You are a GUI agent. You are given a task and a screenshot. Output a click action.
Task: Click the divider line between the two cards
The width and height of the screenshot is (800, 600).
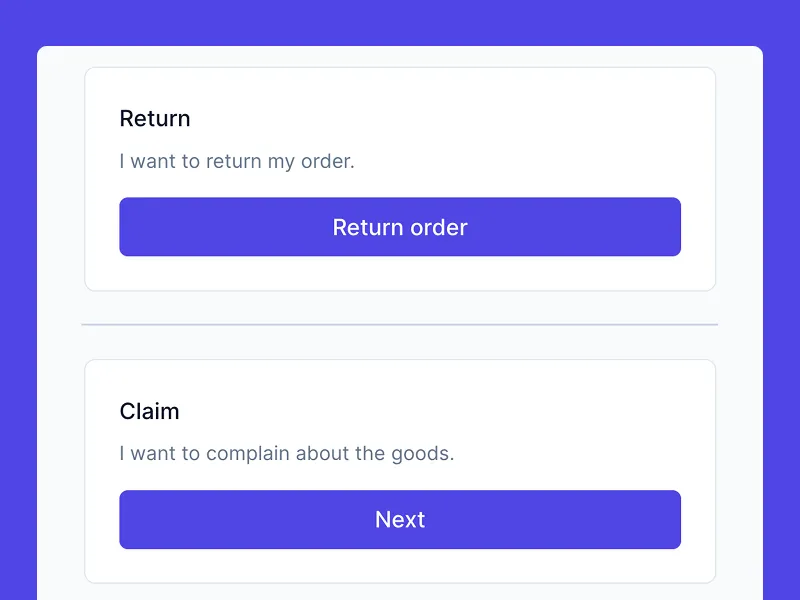pyautogui.click(x=400, y=325)
